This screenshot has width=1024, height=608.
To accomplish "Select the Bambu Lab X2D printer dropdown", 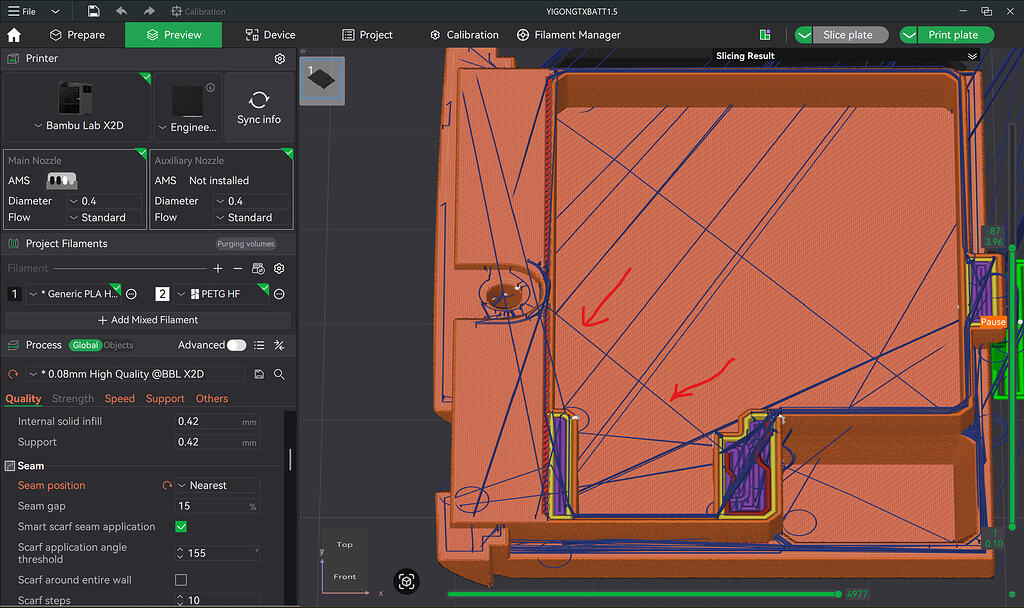I will coord(78,125).
